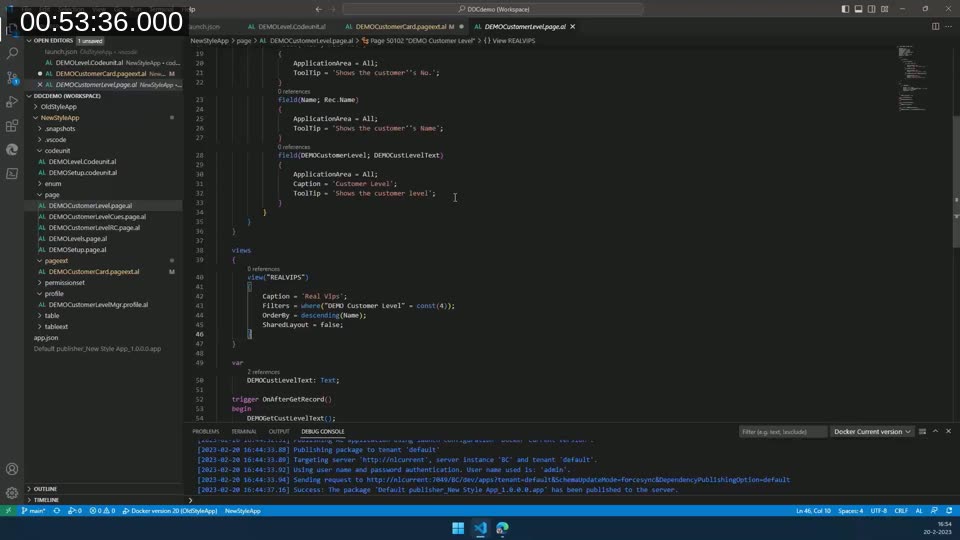Click Synchronize Changes icon in status bar
960x540 pixels.
pos(56,511)
